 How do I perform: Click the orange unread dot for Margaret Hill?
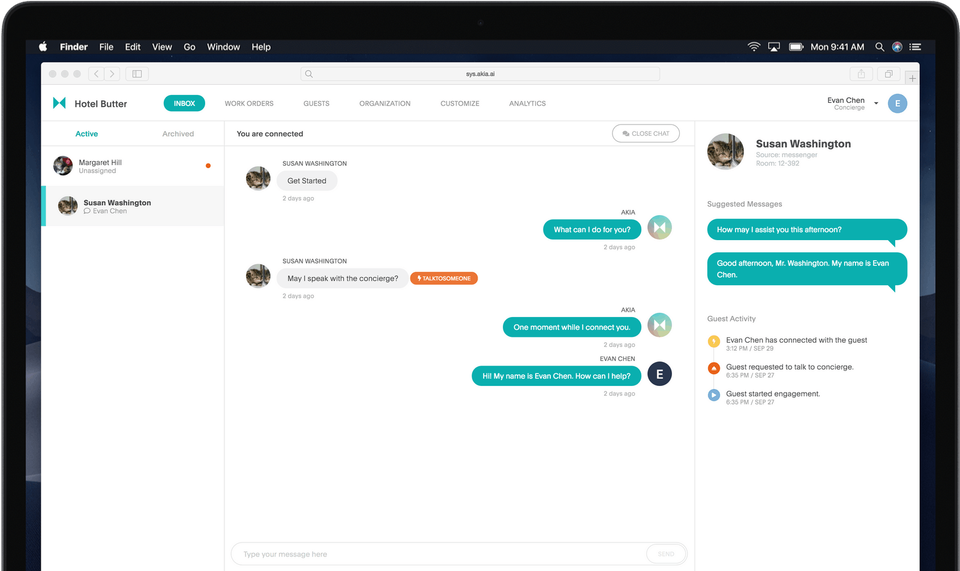[x=208, y=166]
